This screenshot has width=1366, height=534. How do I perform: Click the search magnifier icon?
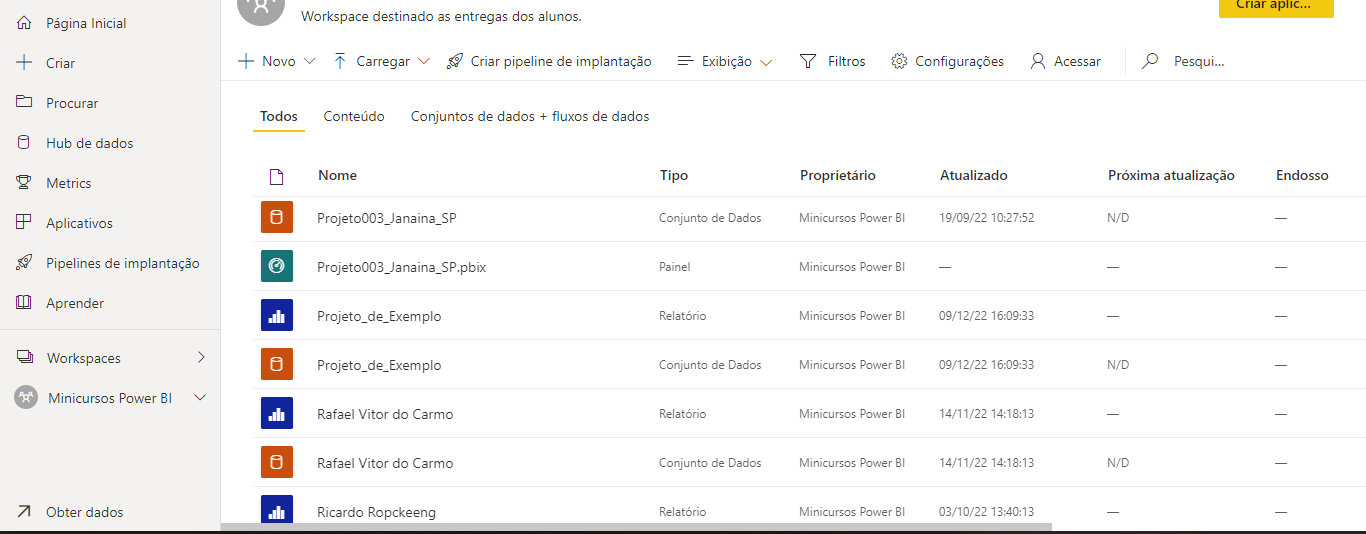1150,61
